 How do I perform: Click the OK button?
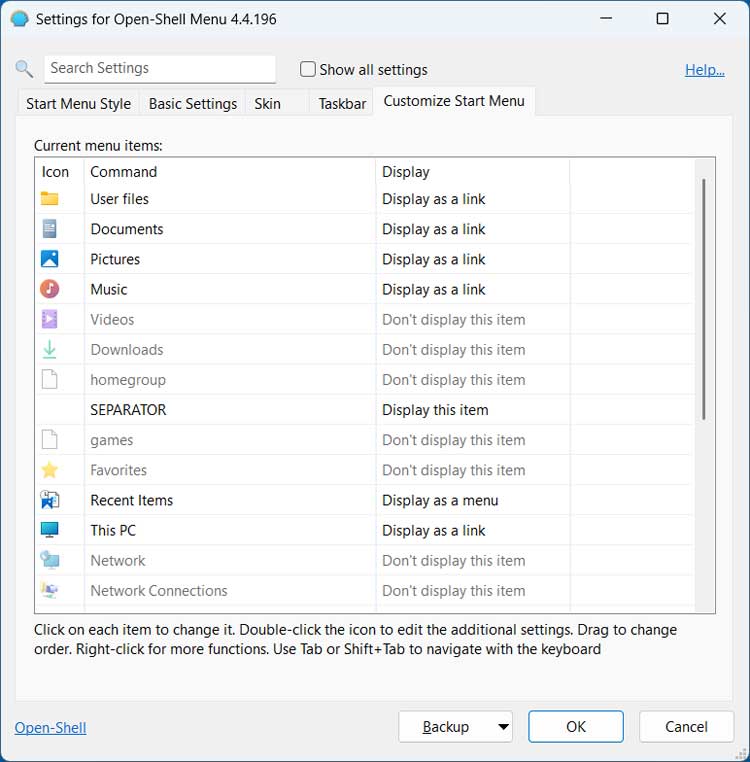[x=576, y=727]
